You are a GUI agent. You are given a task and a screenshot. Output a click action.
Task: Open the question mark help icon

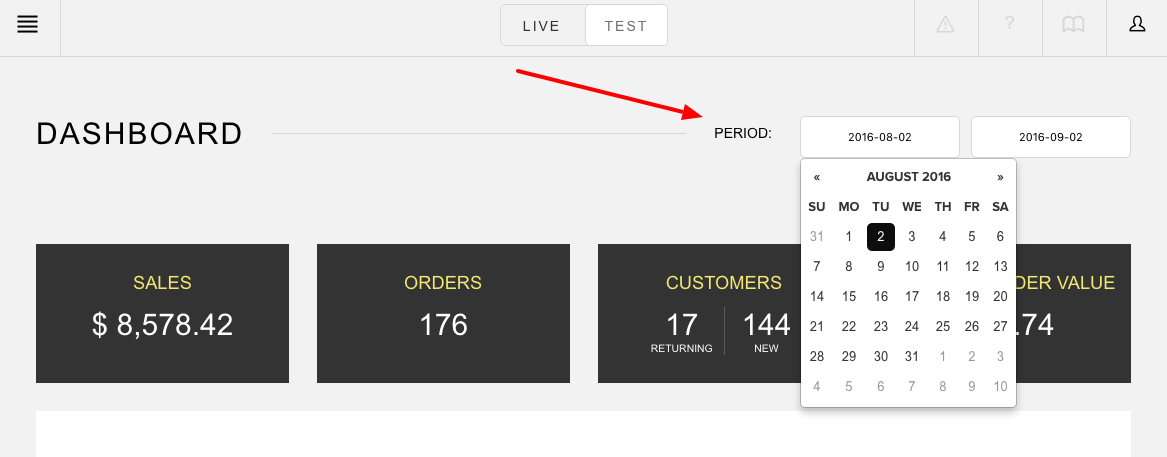[x=1009, y=24]
